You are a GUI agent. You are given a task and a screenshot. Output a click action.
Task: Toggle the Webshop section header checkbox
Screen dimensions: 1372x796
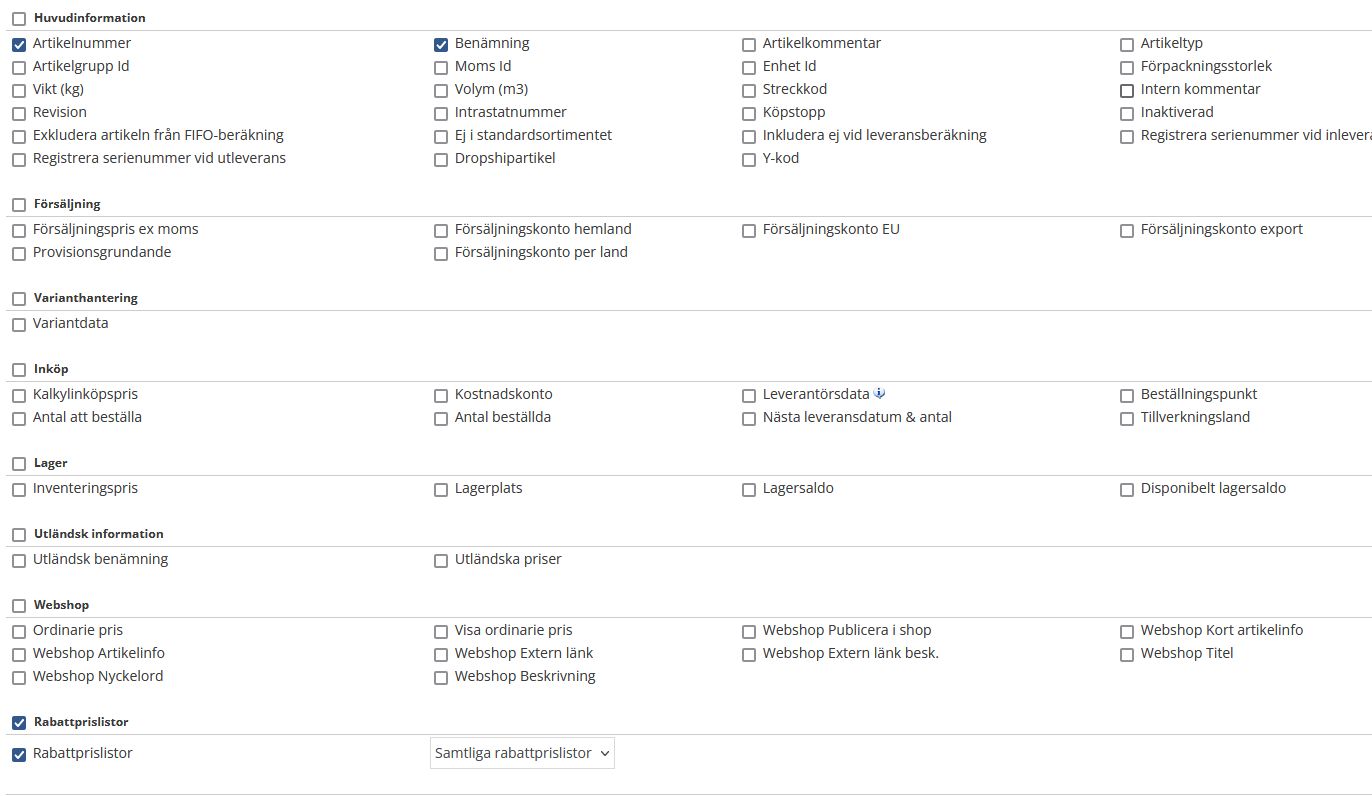tap(19, 606)
